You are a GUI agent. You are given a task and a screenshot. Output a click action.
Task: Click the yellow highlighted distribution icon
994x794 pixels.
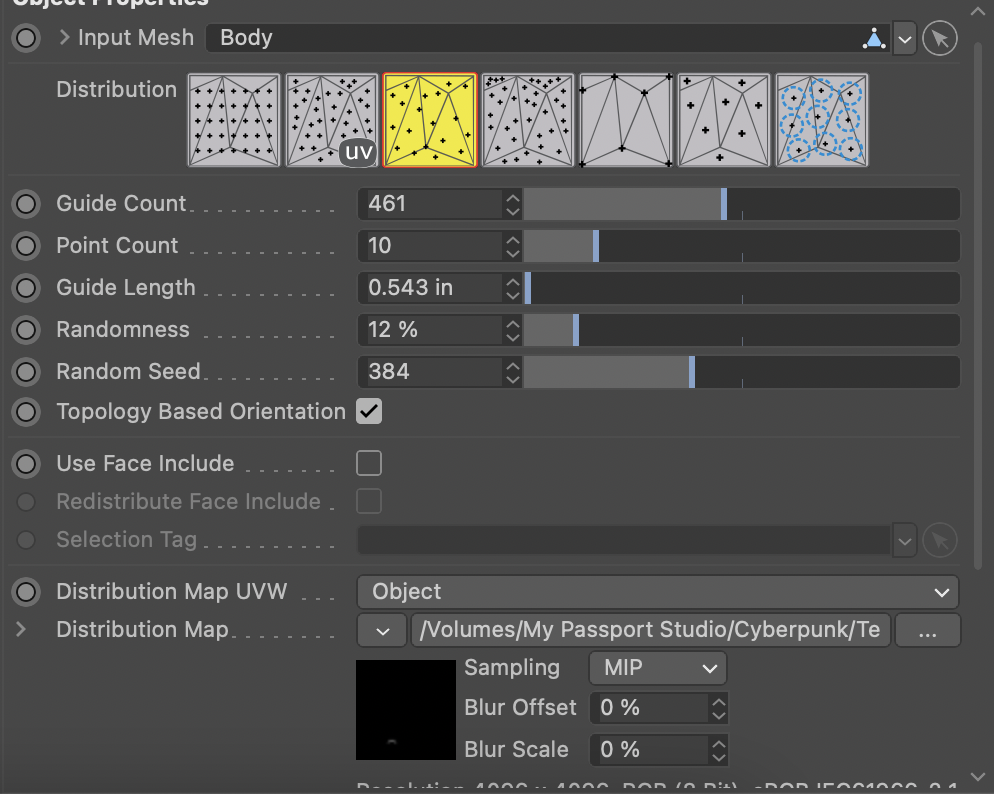[429, 120]
